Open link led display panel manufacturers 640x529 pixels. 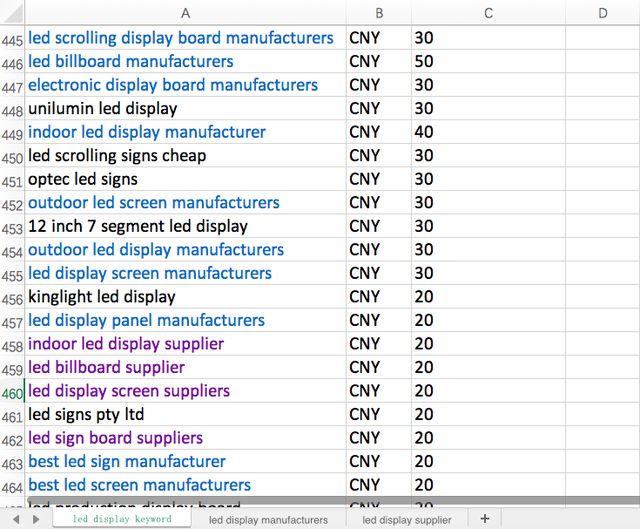(x=146, y=320)
